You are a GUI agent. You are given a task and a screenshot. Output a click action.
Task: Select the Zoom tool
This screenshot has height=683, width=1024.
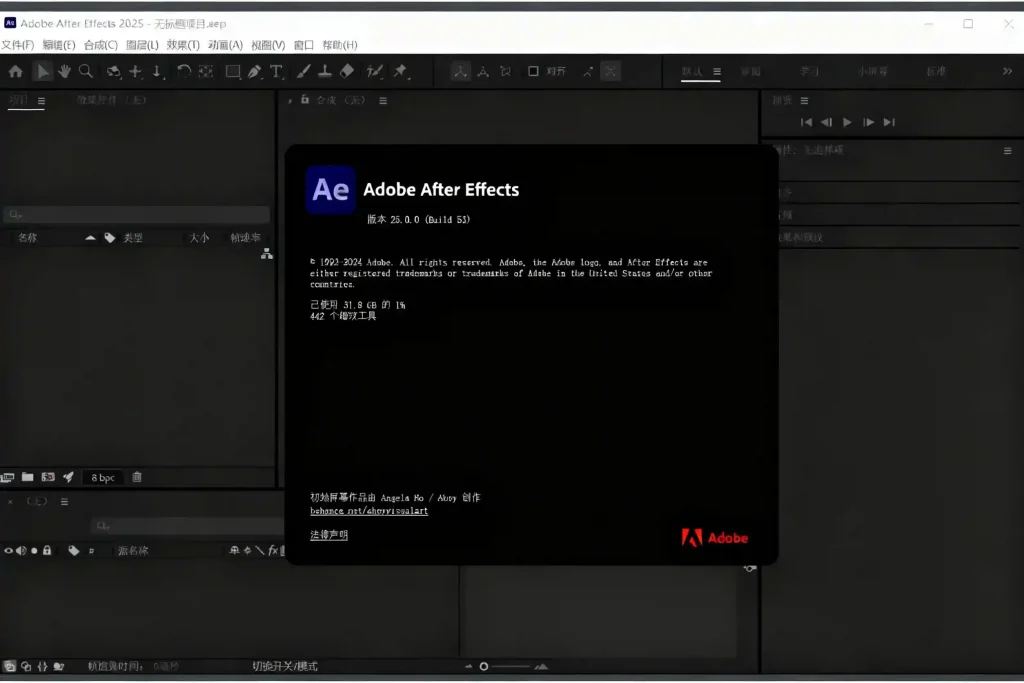[85, 71]
